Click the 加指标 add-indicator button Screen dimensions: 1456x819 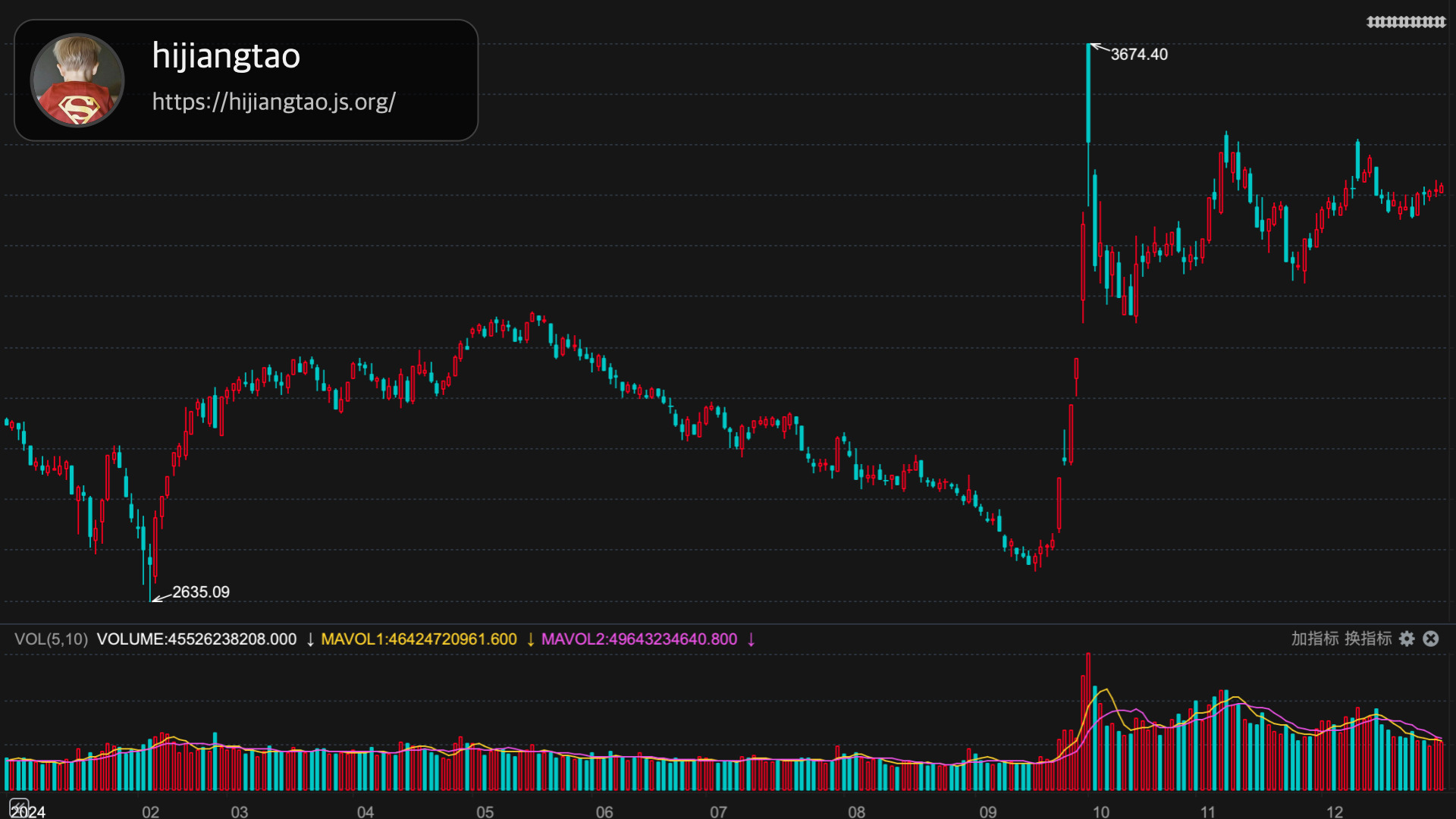click(1315, 639)
